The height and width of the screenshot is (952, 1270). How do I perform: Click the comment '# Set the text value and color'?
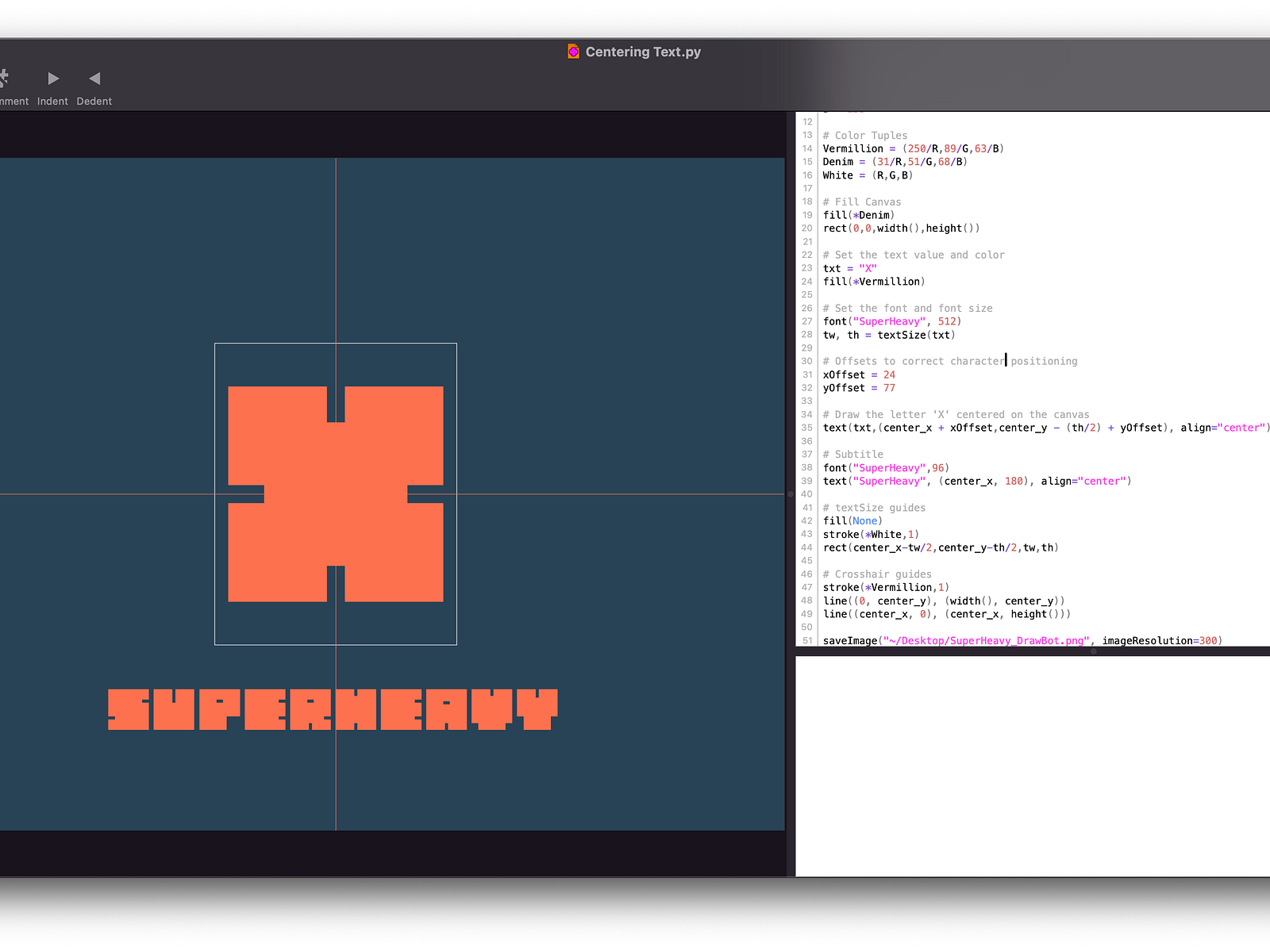point(914,255)
